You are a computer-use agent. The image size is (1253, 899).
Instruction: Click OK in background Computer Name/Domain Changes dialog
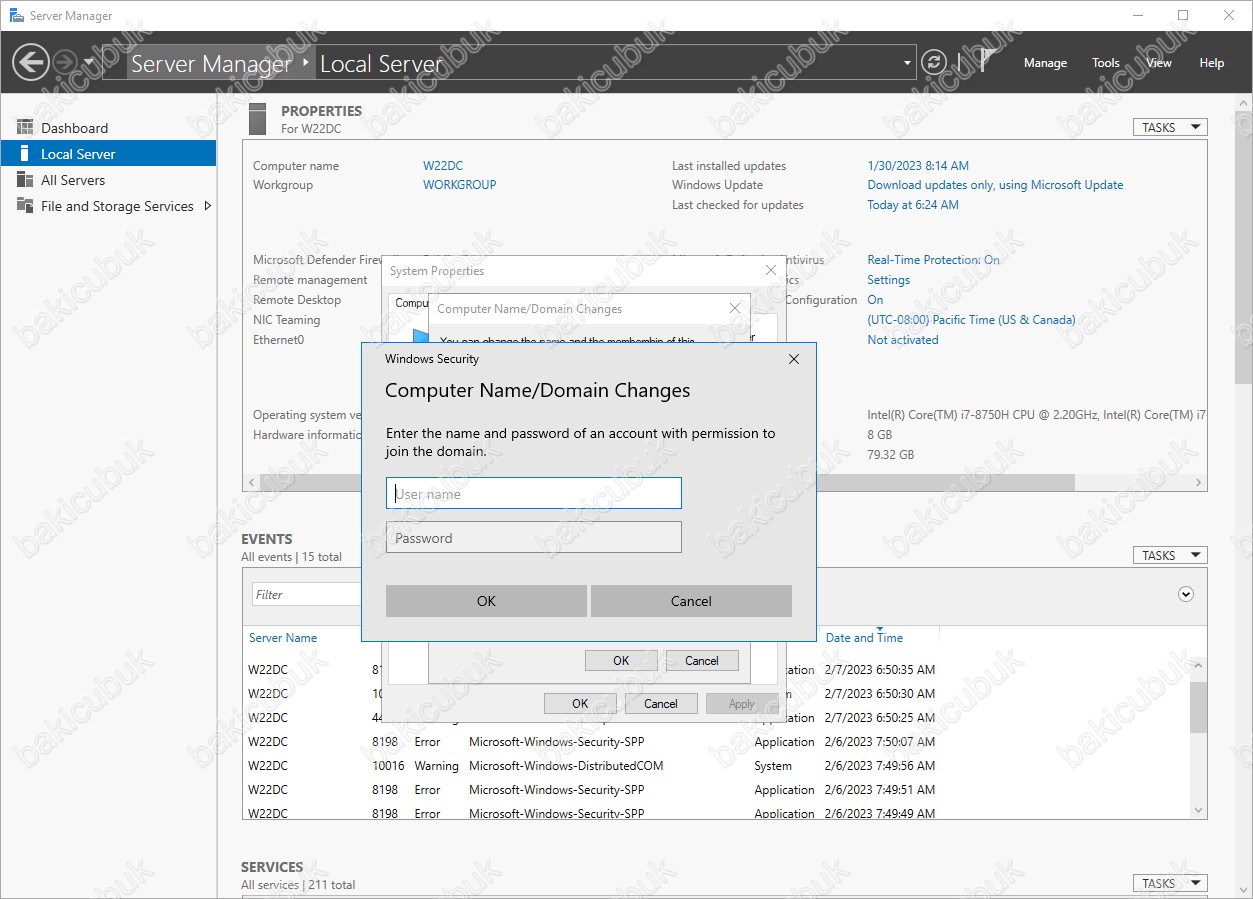click(621, 660)
